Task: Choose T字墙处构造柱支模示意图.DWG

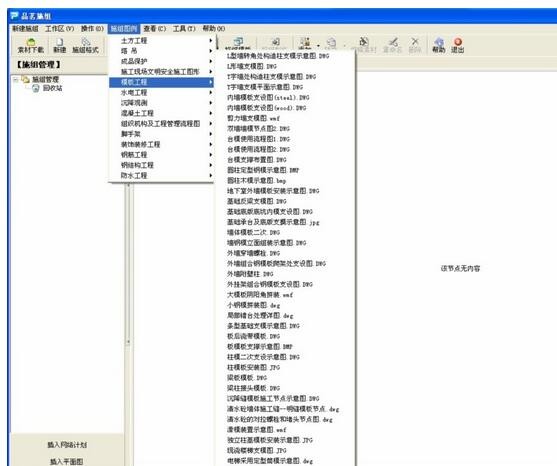Action: tap(271, 76)
